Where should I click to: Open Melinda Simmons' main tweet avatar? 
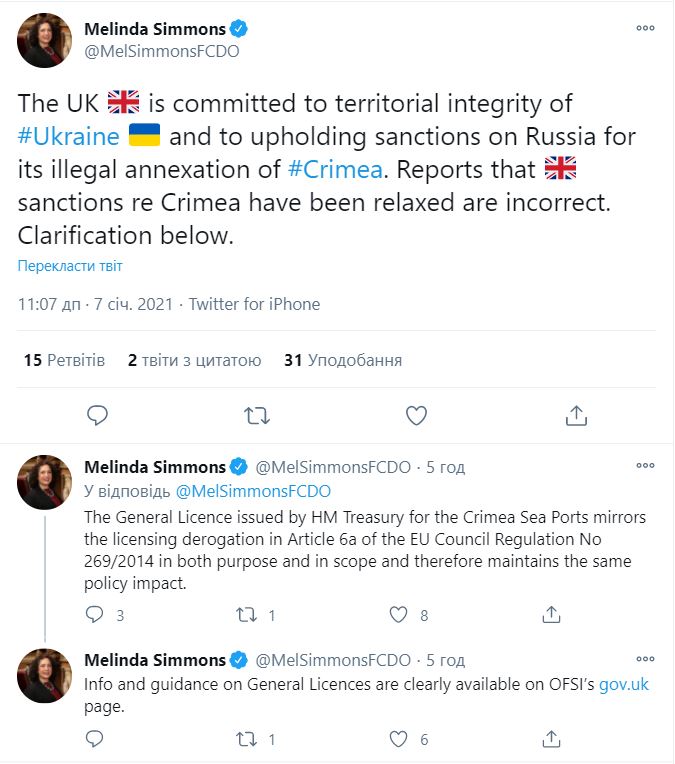point(45,41)
